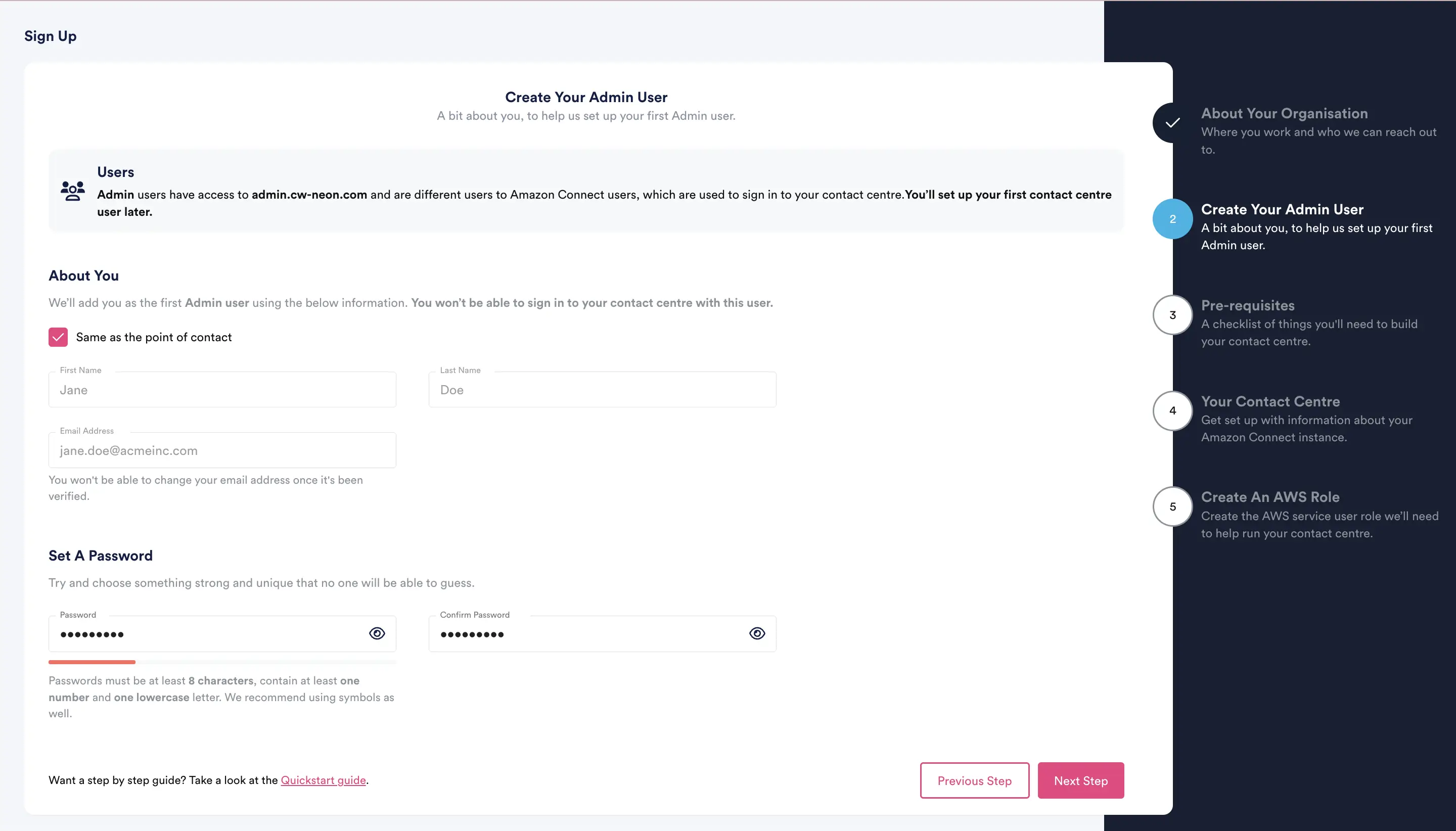Click the completed step checkmark icon
The width and height of the screenshot is (1456, 831).
tap(1172, 123)
